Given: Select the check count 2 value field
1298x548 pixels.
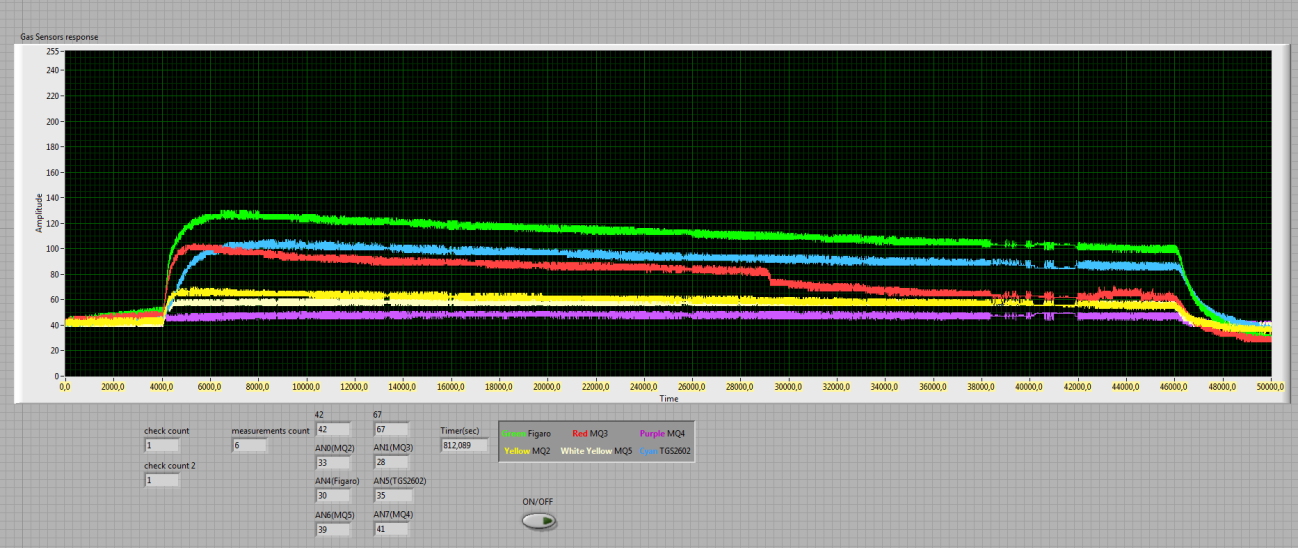Looking at the screenshot, I should (x=162, y=480).
